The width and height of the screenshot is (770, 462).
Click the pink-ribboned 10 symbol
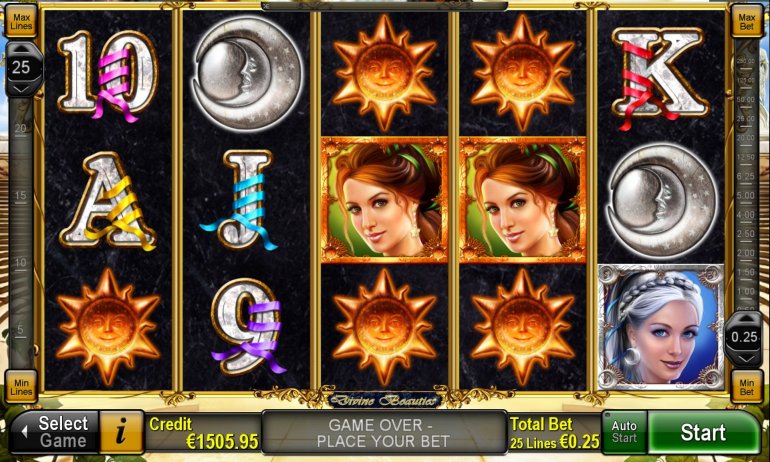108,77
